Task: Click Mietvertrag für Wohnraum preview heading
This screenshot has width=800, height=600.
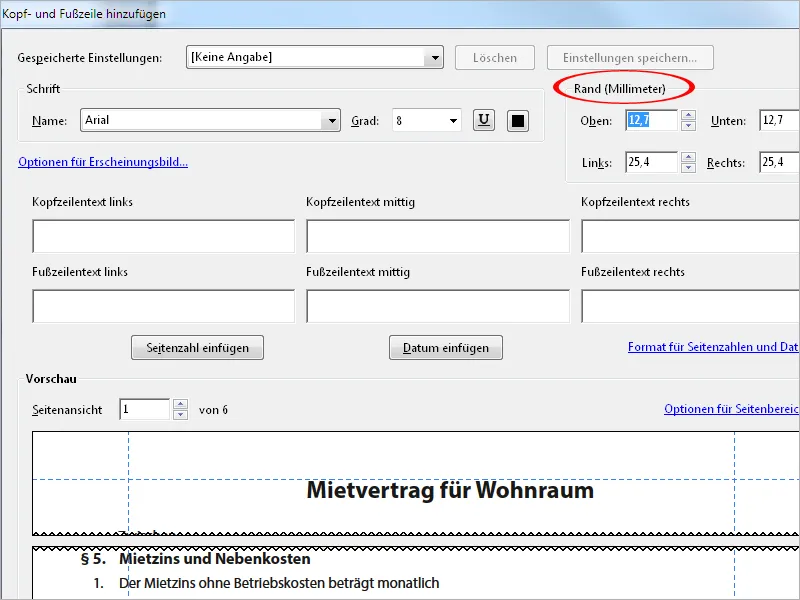Action: [450, 490]
